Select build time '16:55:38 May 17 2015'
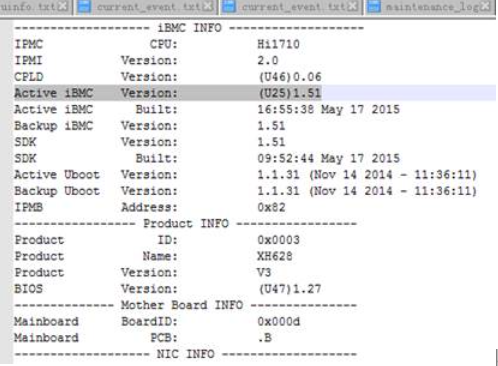498x366 pixels. coord(328,109)
